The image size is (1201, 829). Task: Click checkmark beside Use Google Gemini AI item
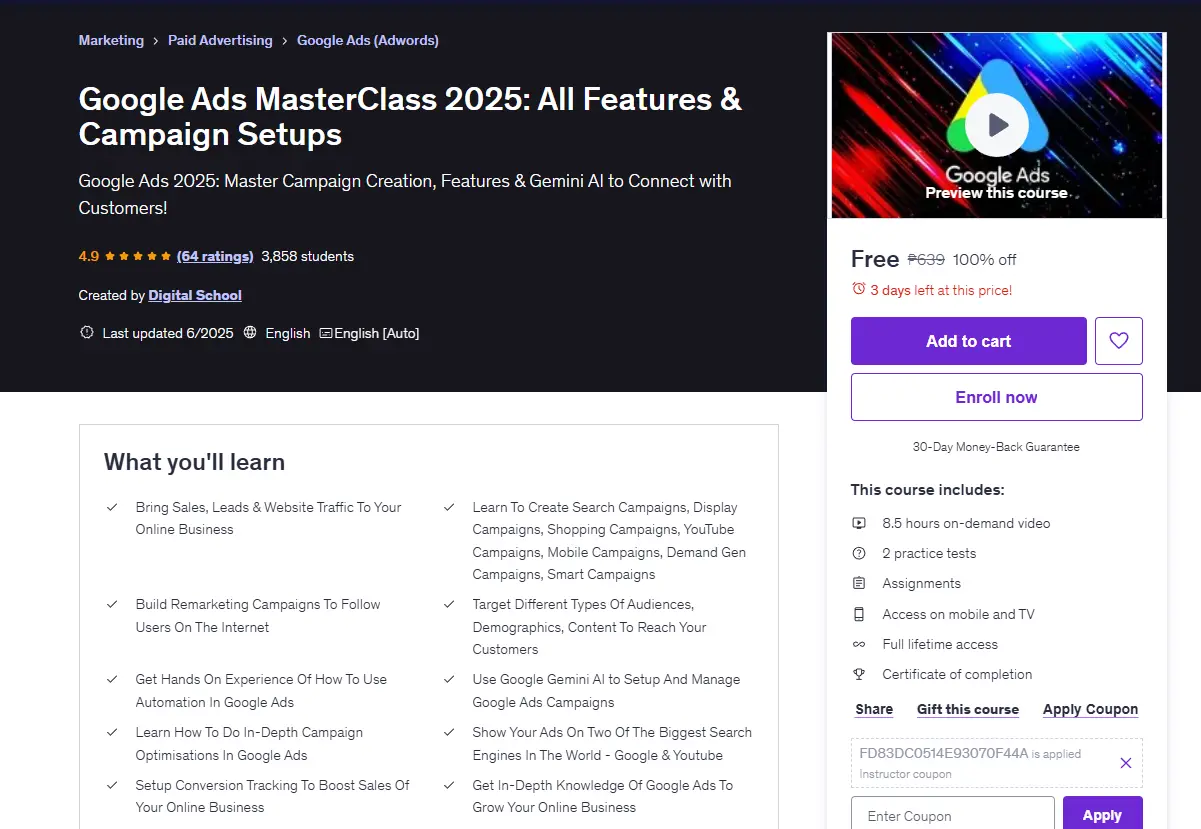(x=450, y=679)
